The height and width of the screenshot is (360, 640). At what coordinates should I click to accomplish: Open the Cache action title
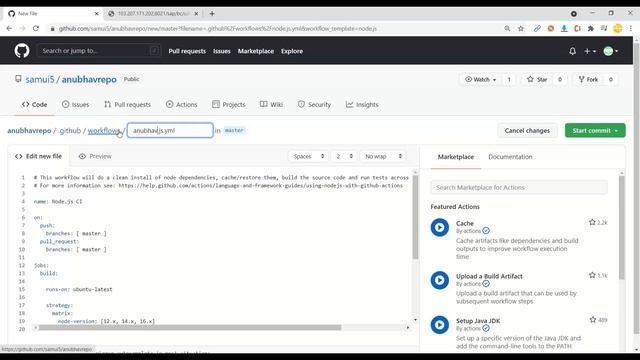pyautogui.click(x=464, y=223)
